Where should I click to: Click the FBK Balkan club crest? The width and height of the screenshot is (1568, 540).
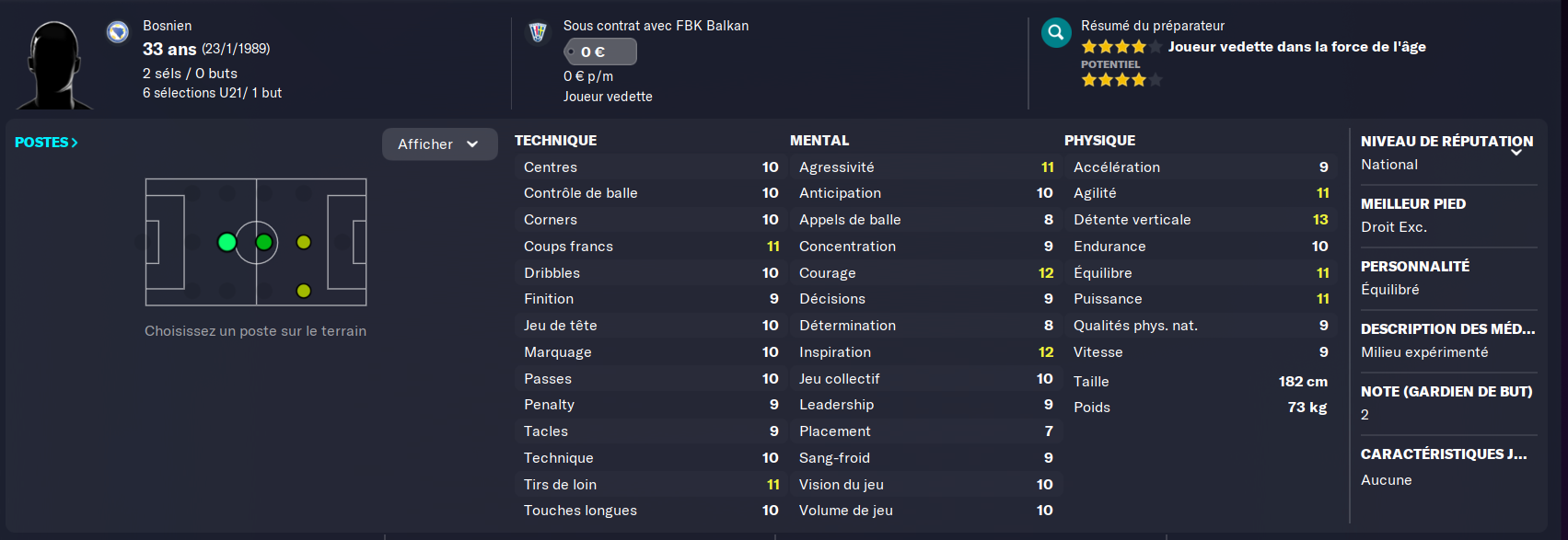pos(538,32)
